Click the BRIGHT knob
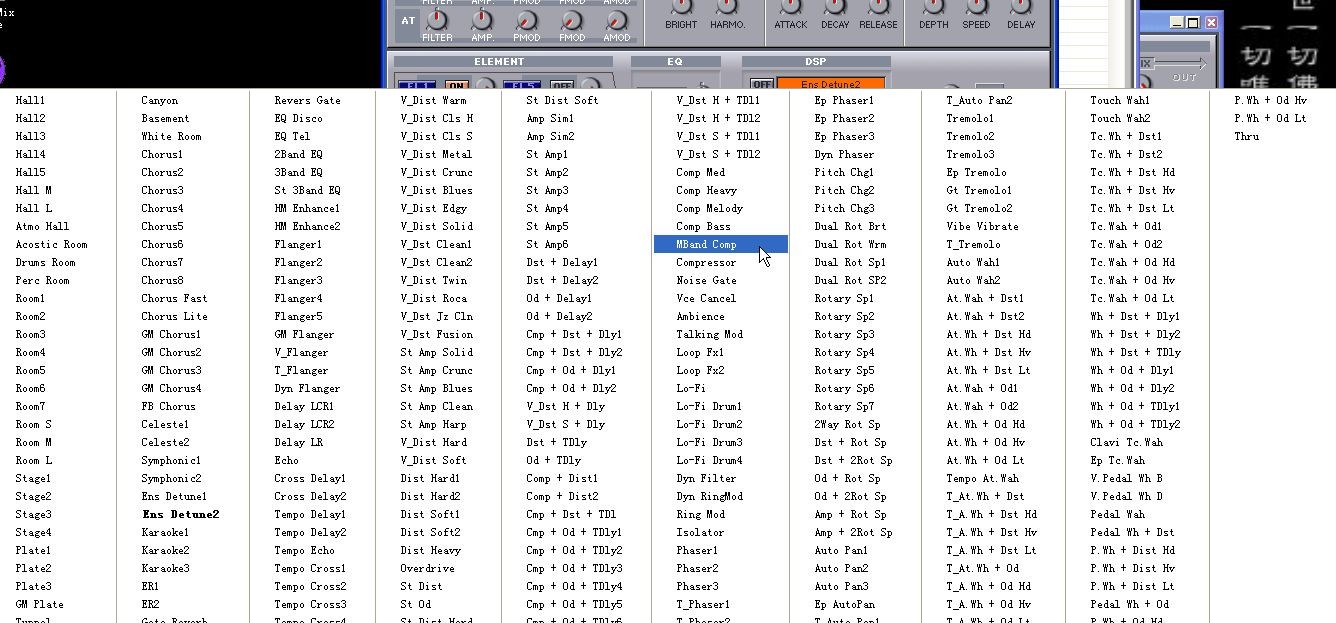This screenshot has width=1336, height=623. (681, 6)
